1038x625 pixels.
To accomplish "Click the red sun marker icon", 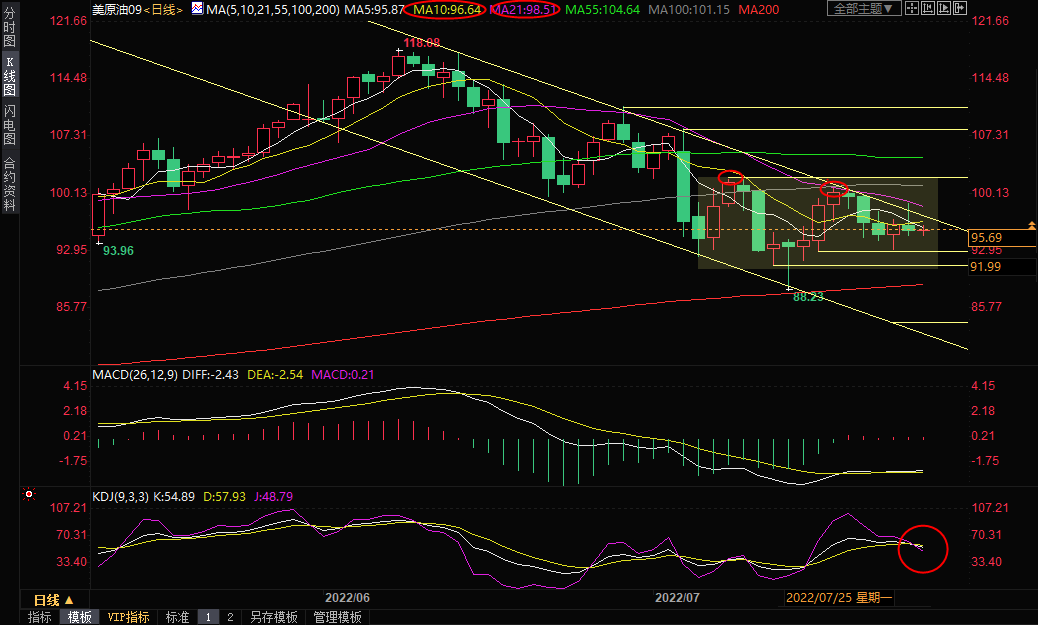I will click(x=28, y=494).
